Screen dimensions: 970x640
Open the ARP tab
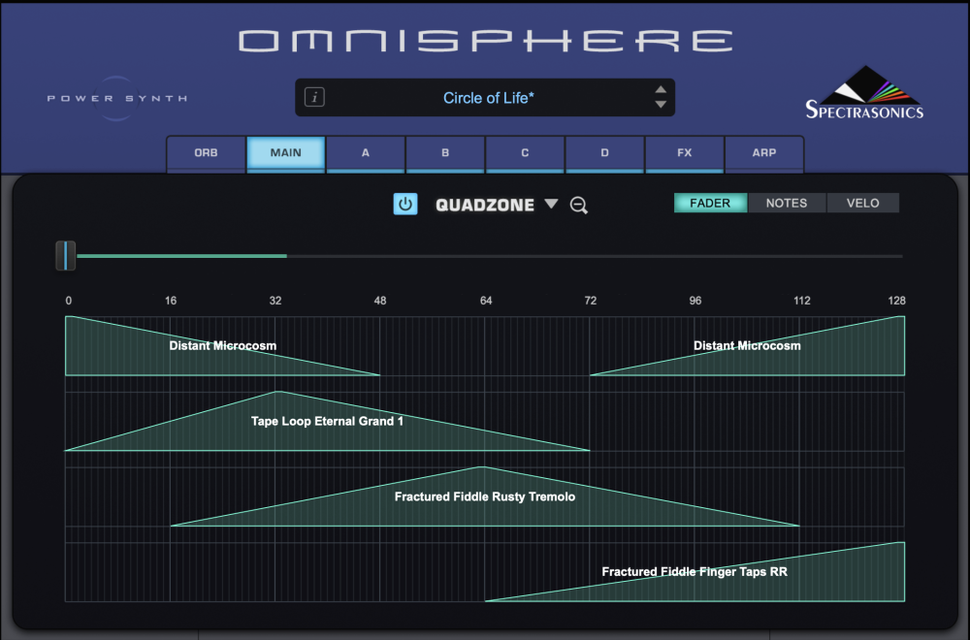(764, 153)
